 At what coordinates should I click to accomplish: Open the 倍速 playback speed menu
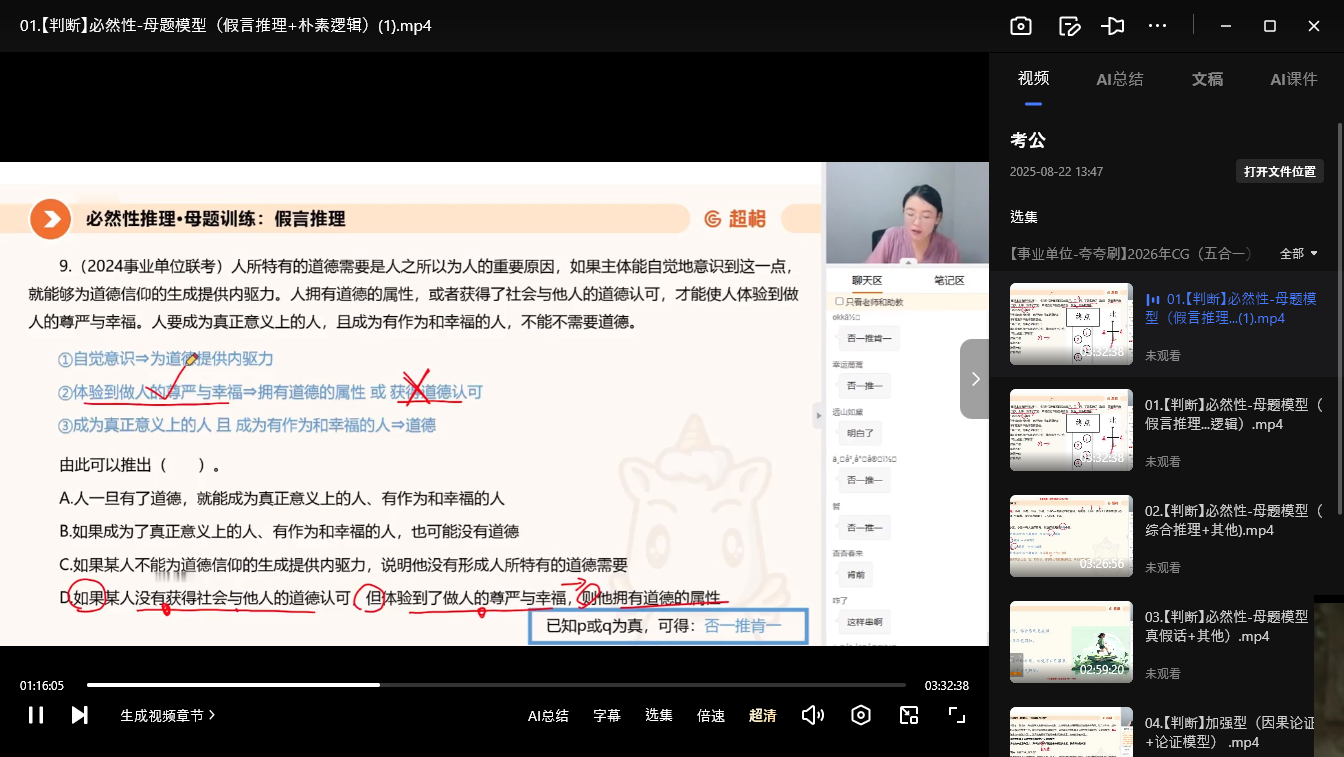pyautogui.click(x=711, y=715)
